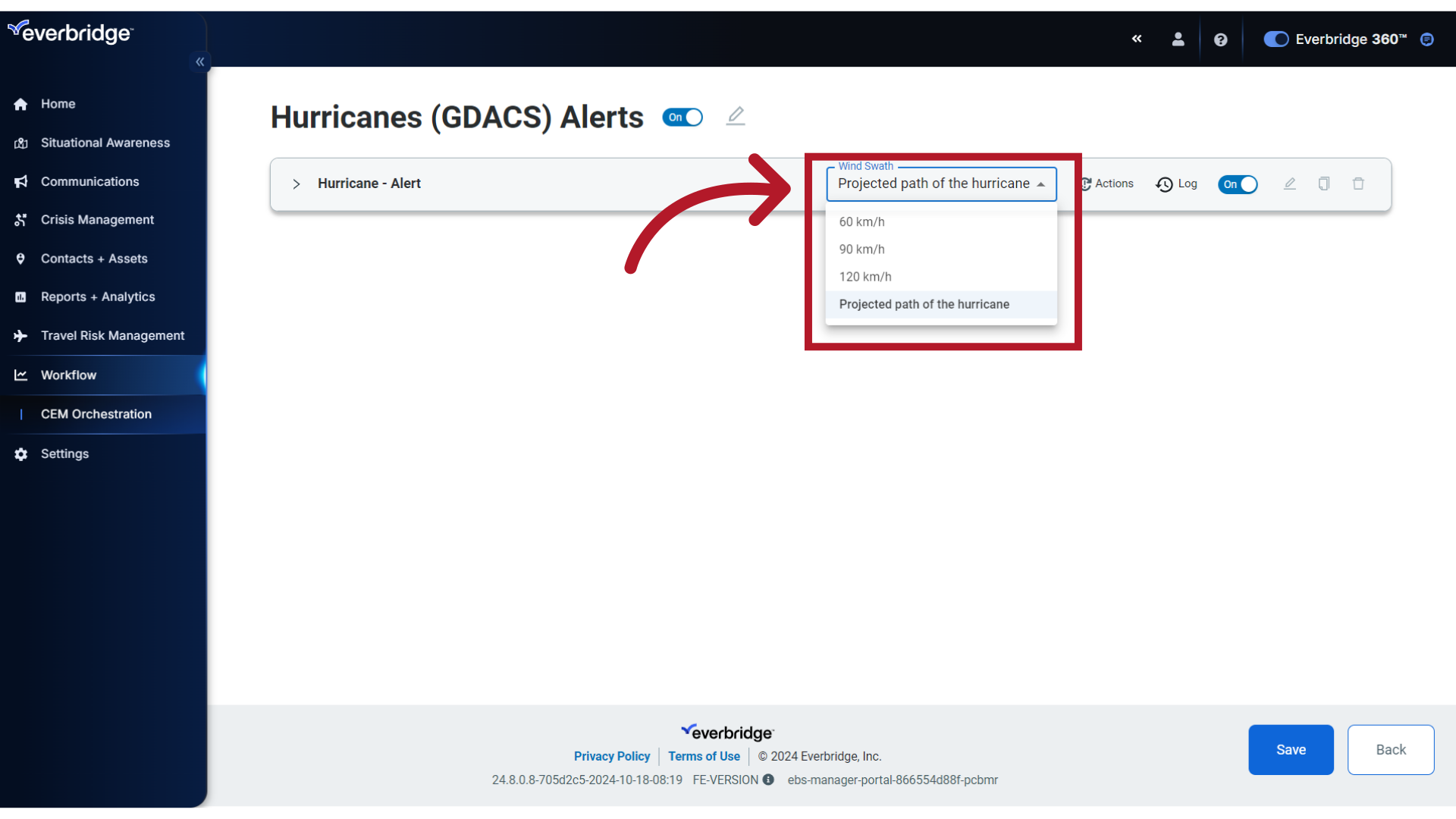Click the Actions button for Hurricane Alert
1456x819 pixels.
tap(1107, 184)
